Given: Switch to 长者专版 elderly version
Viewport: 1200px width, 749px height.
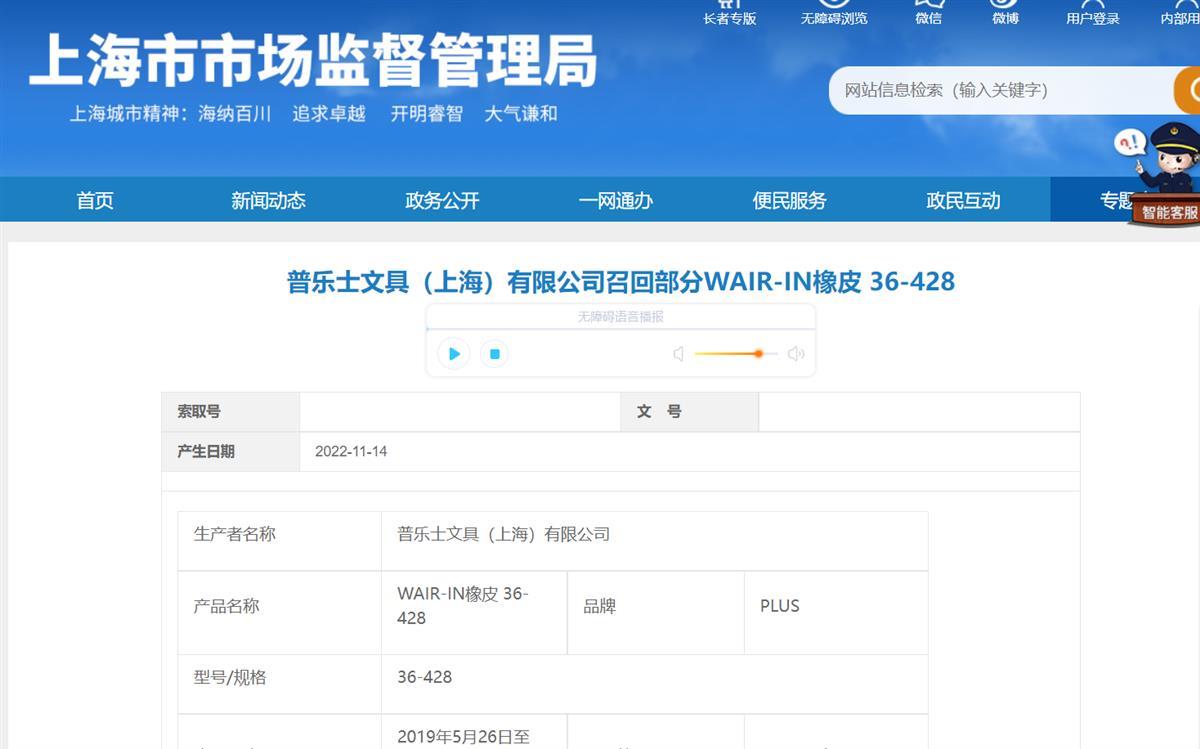Looking at the screenshot, I should (x=729, y=13).
